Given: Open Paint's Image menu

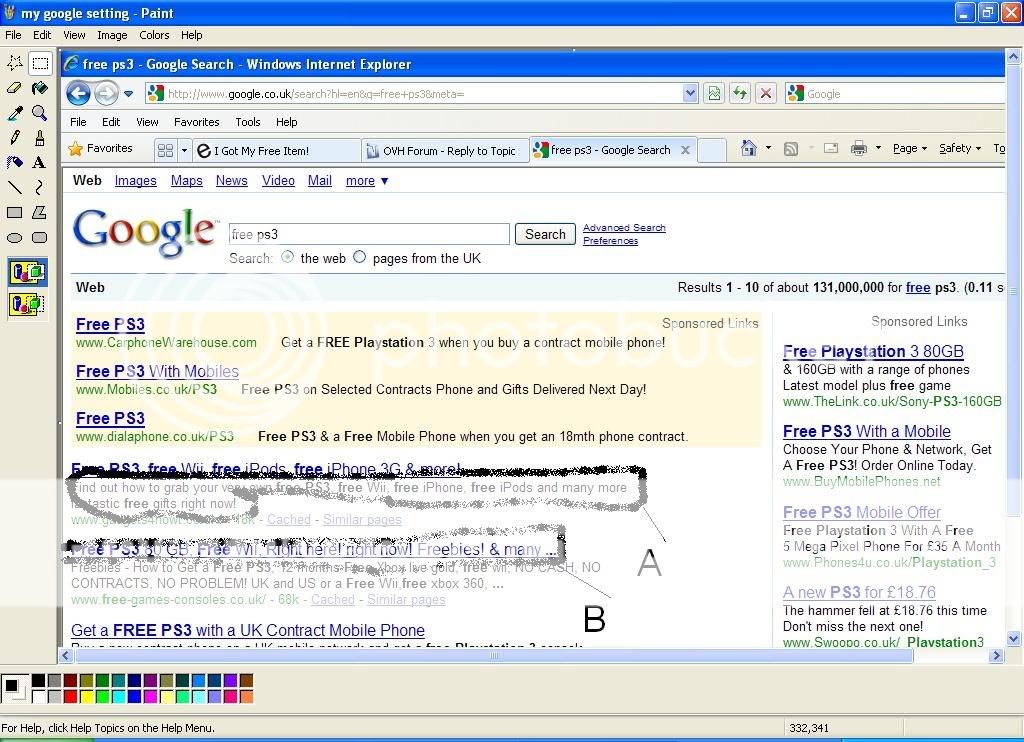Looking at the screenshot, I should (112, 35).
